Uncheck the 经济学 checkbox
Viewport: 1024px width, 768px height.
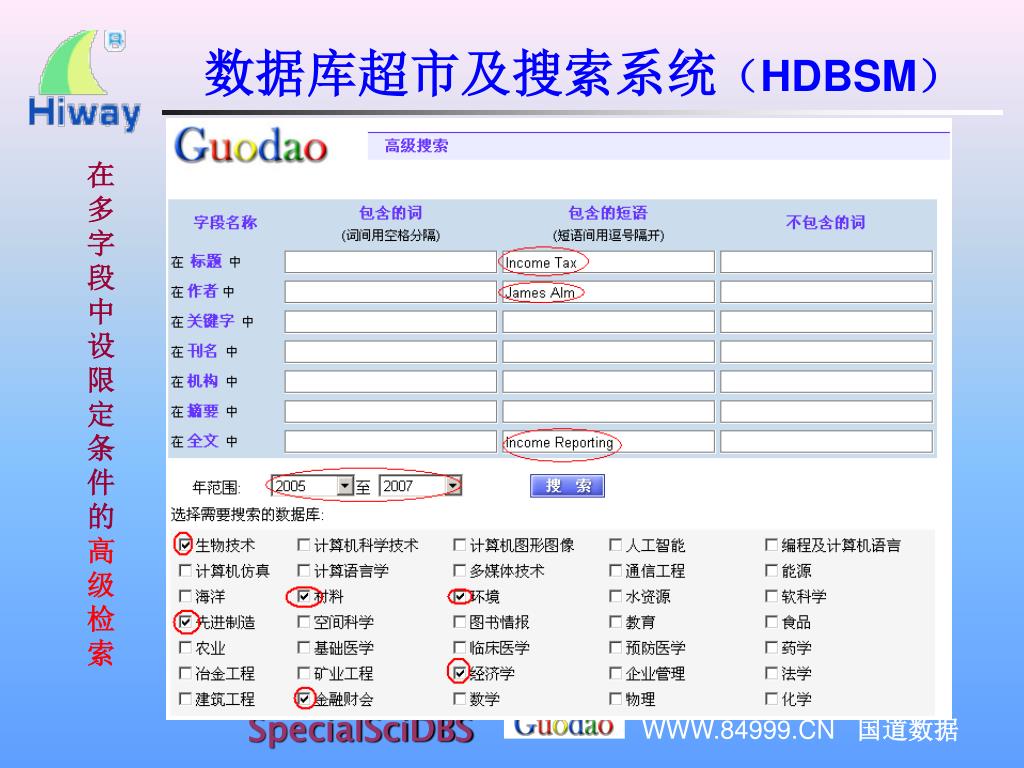pyautogui.click(x=459, y=673)
